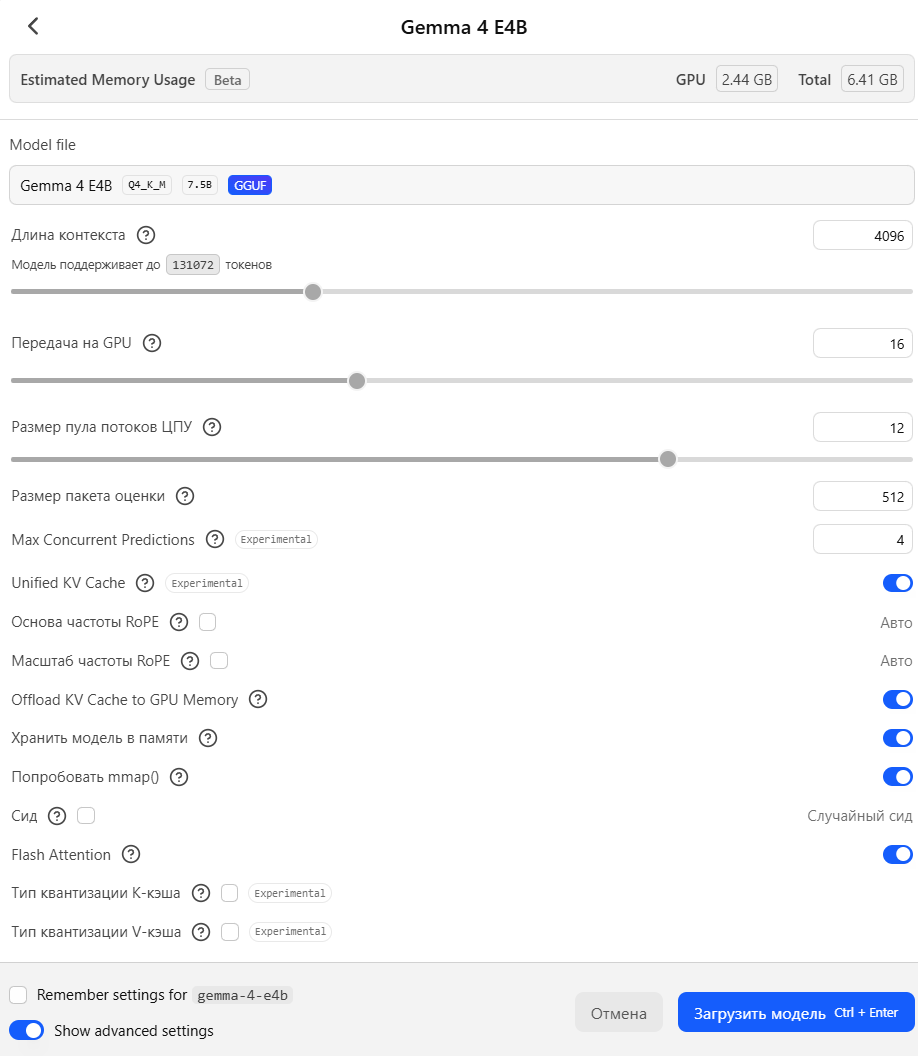Turn off Show advanced settings
This screenshot has height=1056, width=918.
26,1031
